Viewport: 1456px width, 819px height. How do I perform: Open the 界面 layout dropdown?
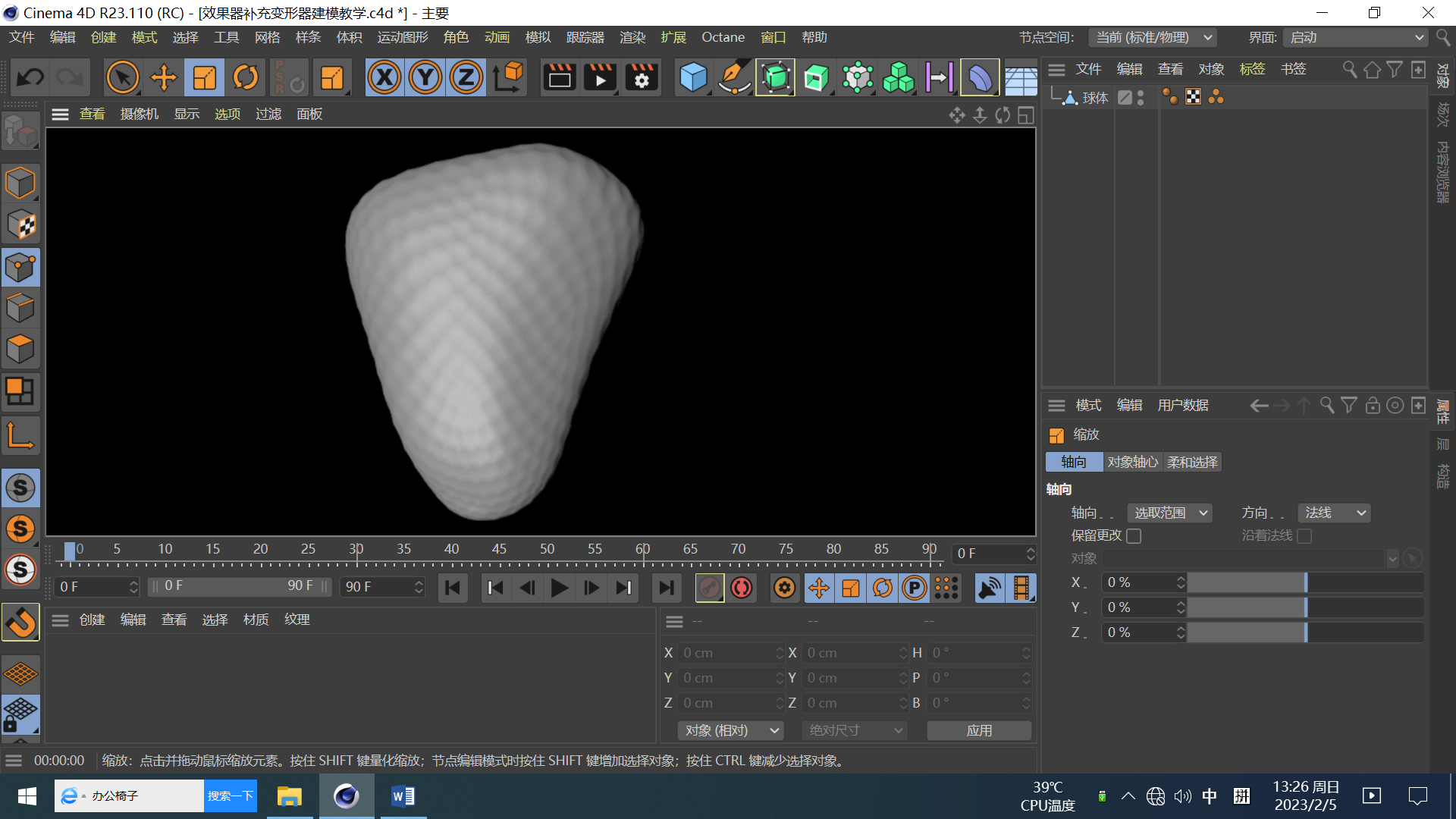point(1355,38)
